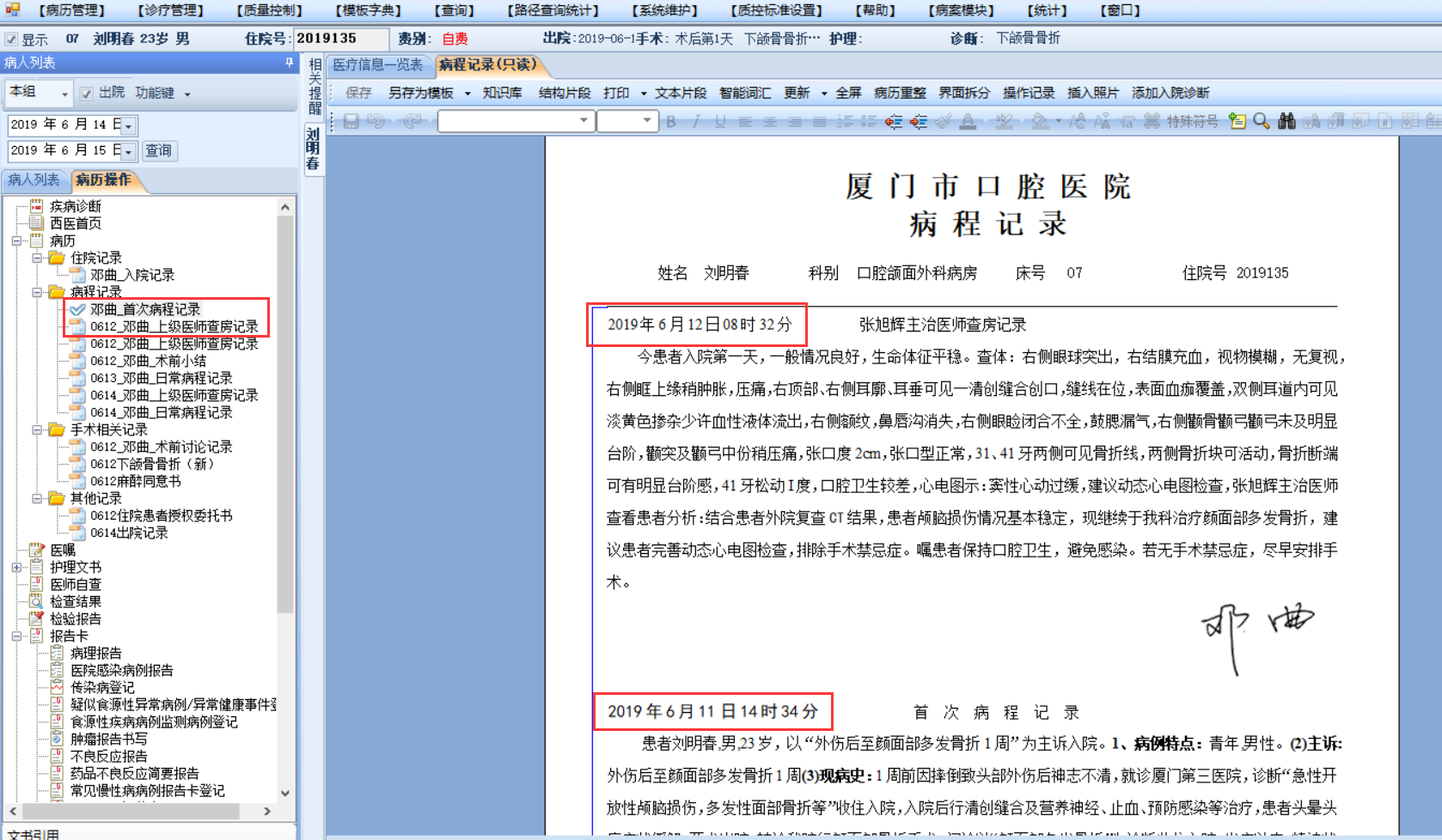Screen dimensions: 1442x840
Task: Click the 传染病登记 icon in the tree
Action: (58, 687)
